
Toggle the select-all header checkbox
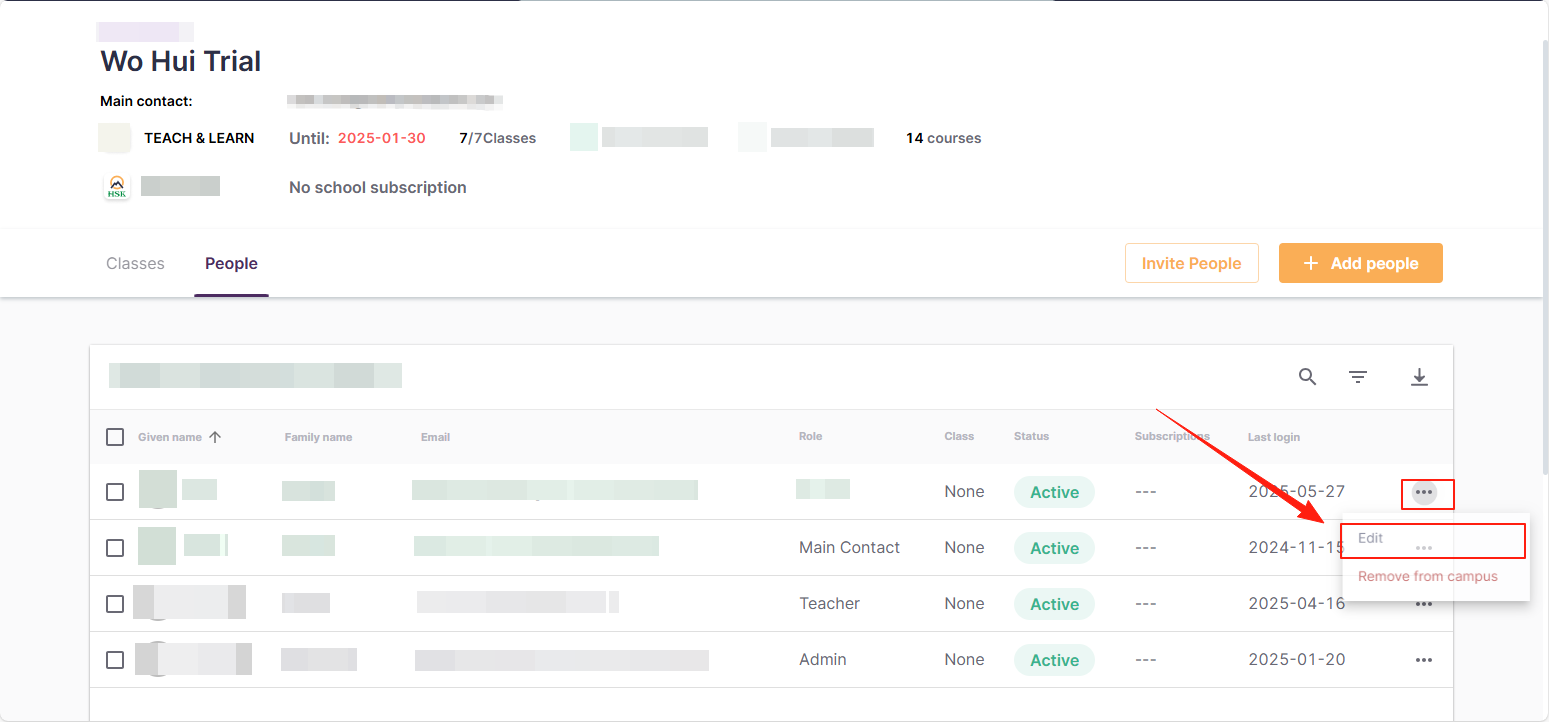[115, 437]
